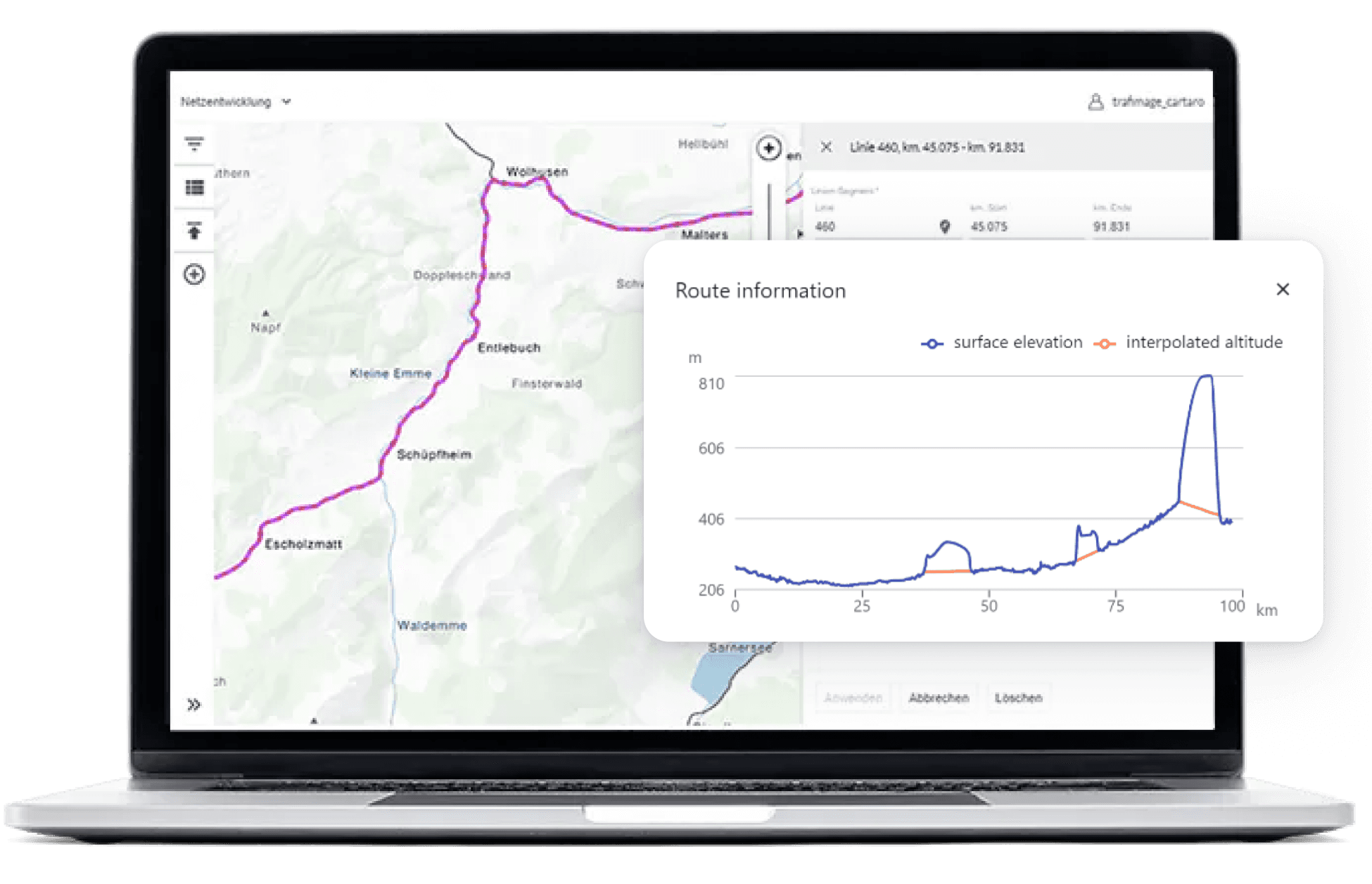Close the Linie 460 panel with X

point(826,147)
